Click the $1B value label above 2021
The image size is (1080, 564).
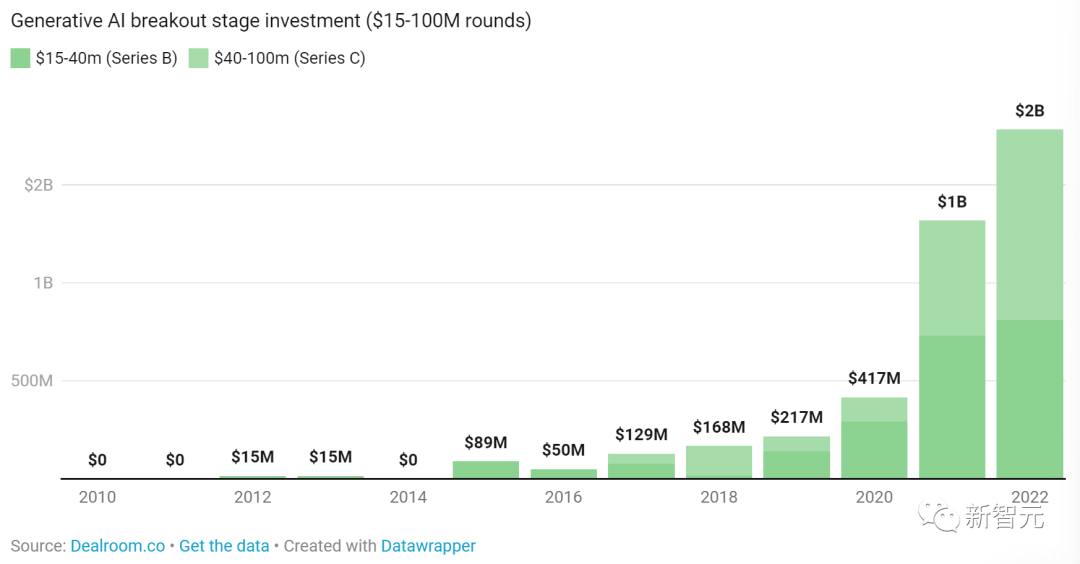point(951,202)
